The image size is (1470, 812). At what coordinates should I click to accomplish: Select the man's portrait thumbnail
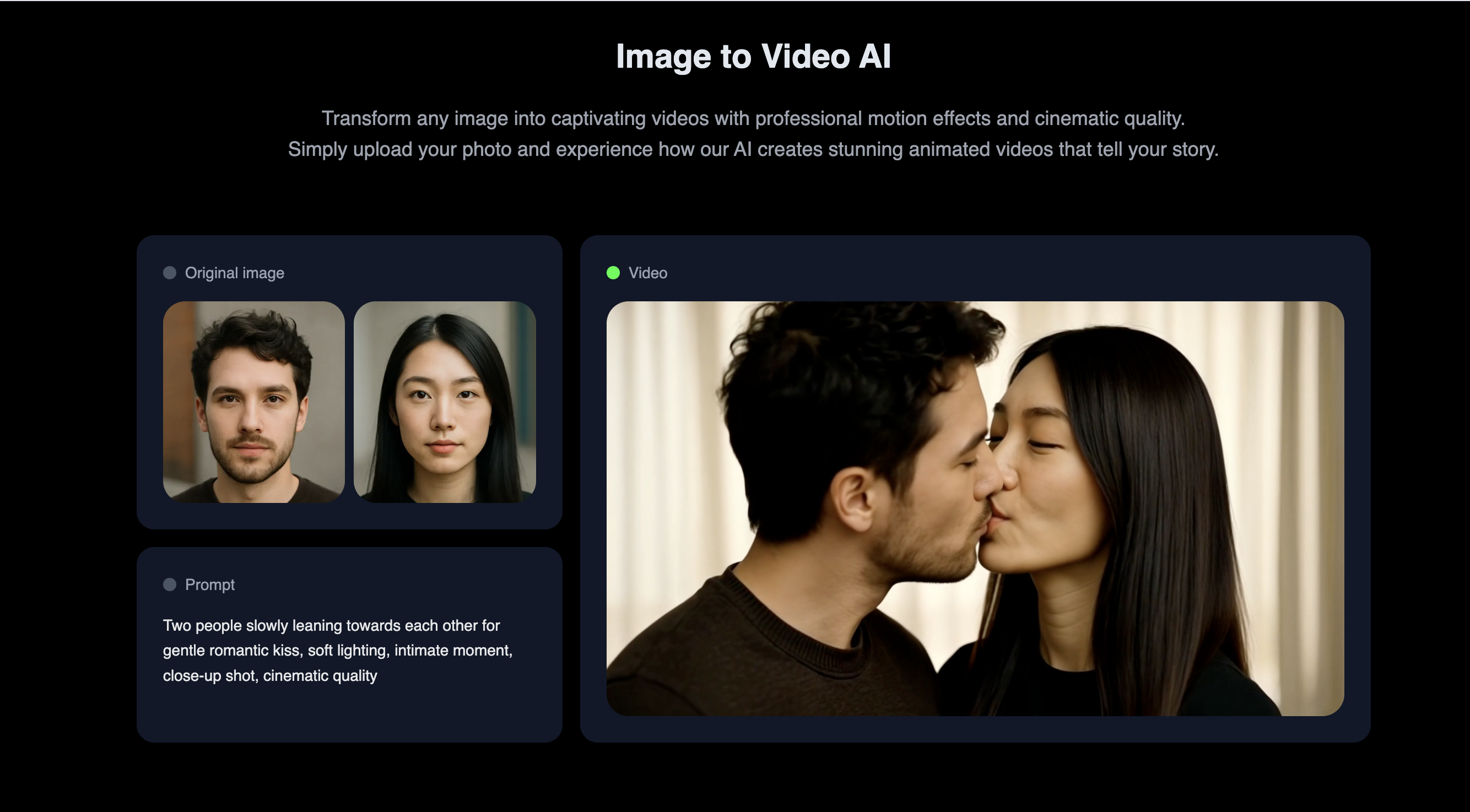coord(255,402)
